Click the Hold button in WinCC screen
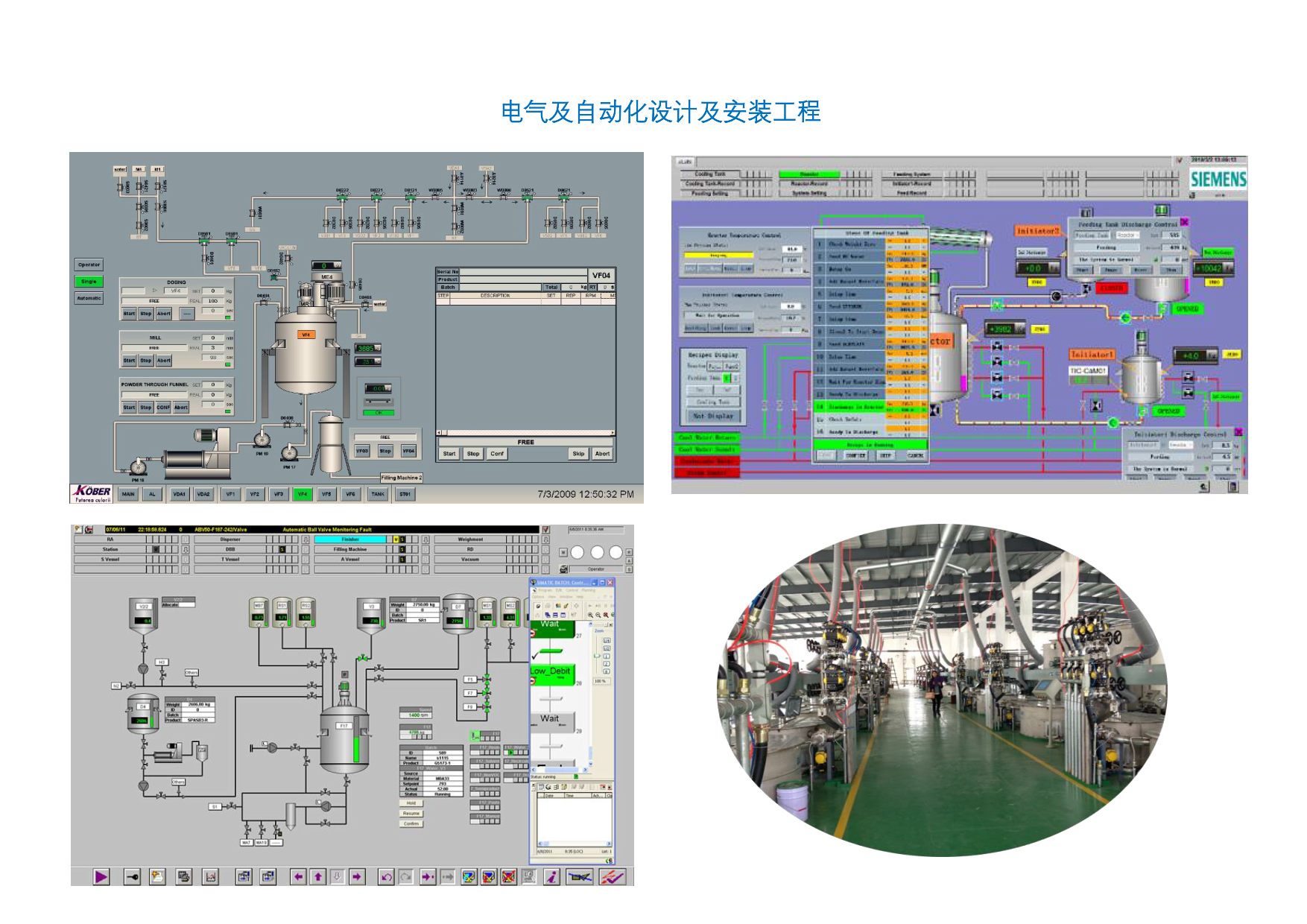1307x924 pixels. pyautogui.click(x=411, y=803)
